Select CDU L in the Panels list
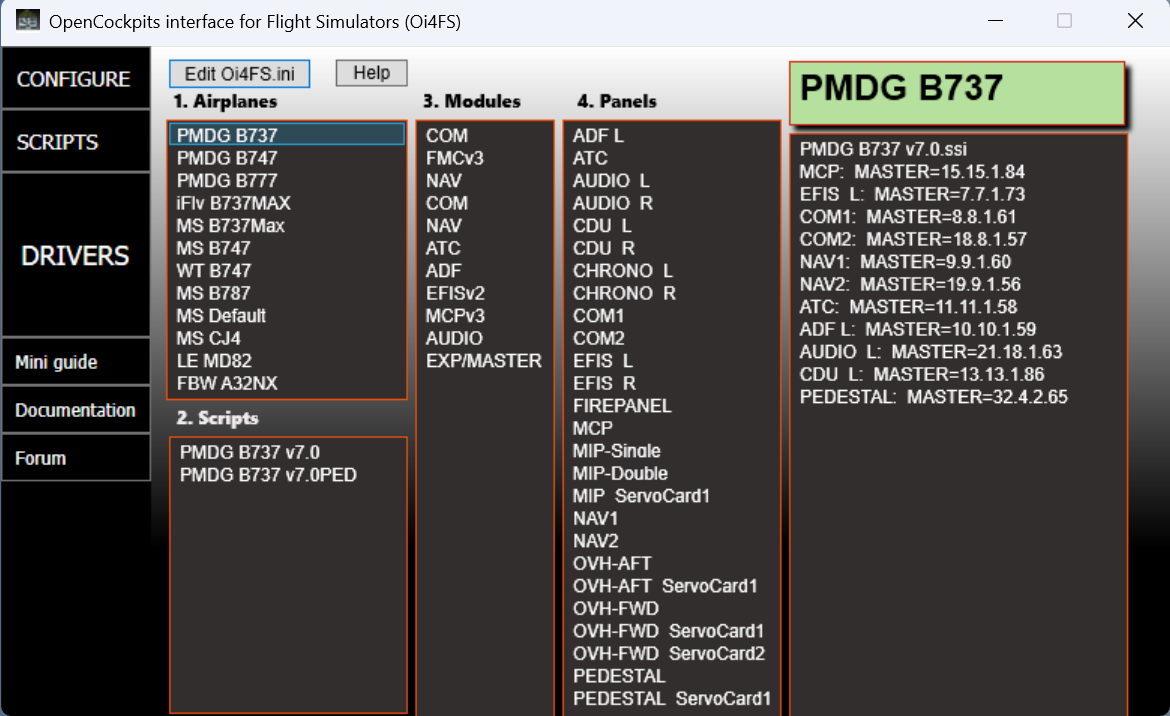 [x=602, y=225]
